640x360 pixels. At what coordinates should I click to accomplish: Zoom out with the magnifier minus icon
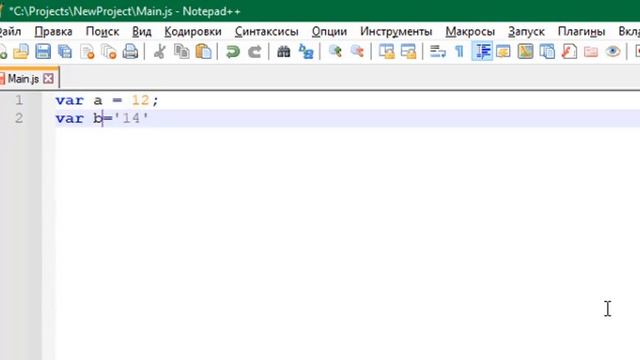(x=357, y=51)
